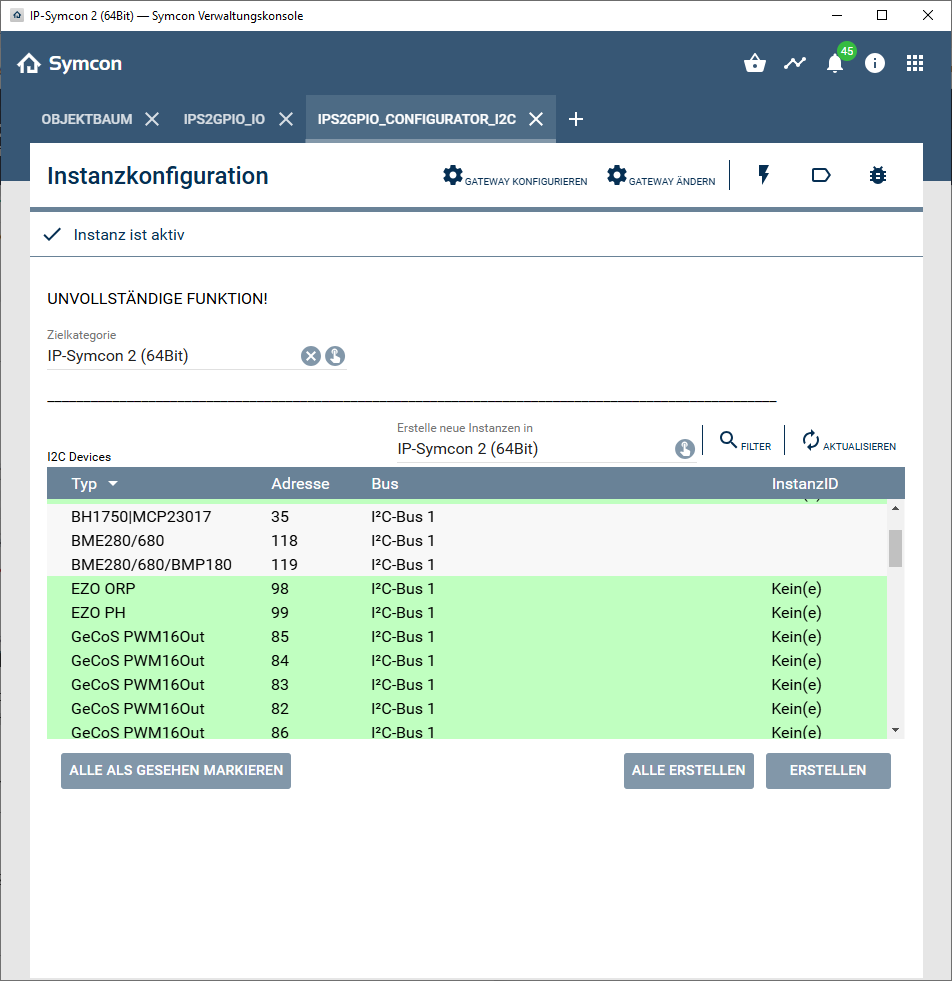Open the apps grid menu icon

[x=915, y=64]
